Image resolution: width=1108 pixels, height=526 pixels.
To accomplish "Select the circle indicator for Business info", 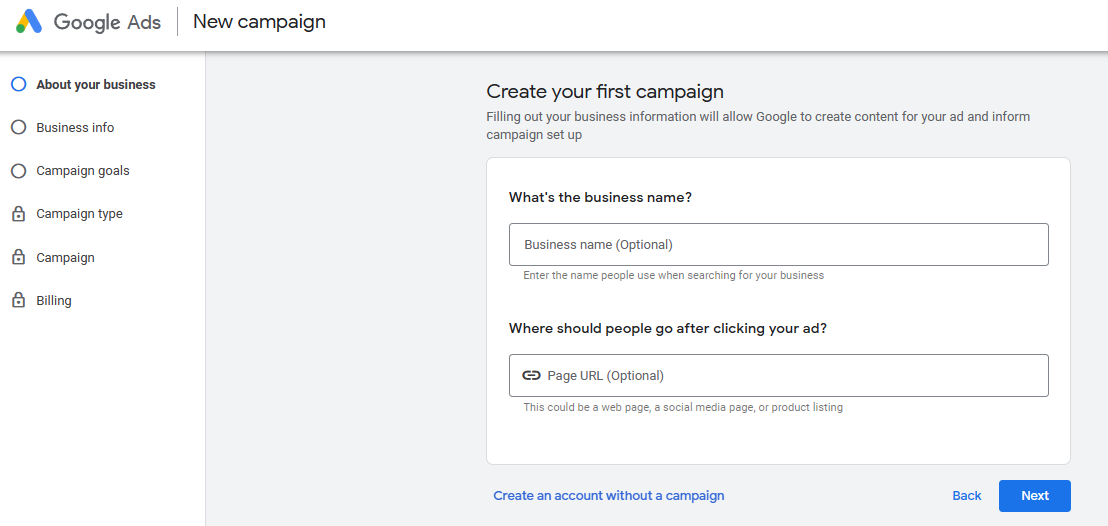I will (x=18, y=128).
